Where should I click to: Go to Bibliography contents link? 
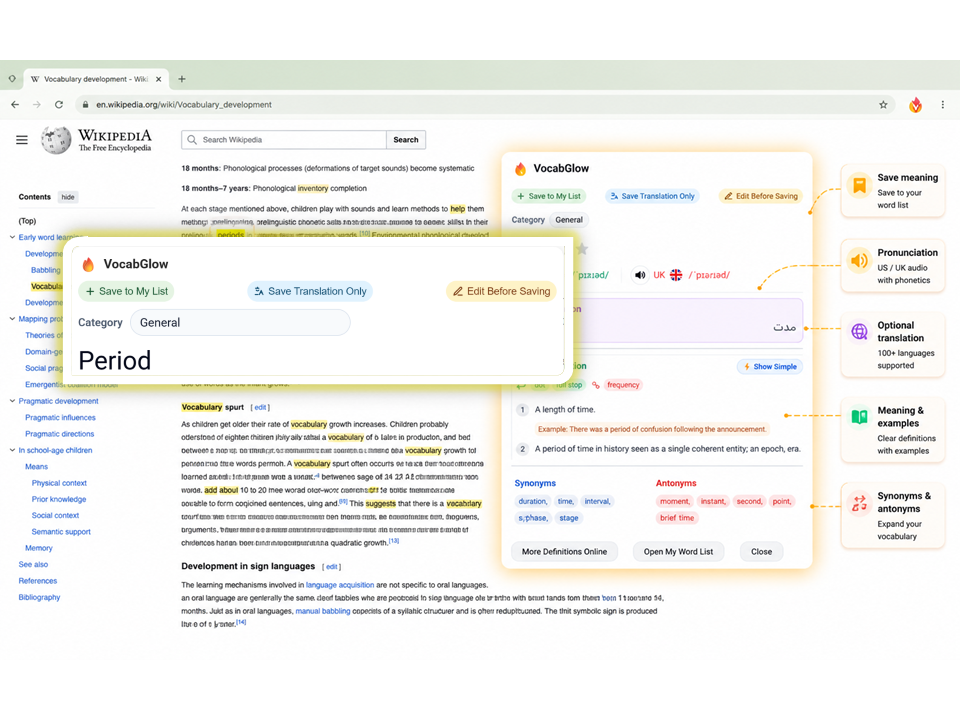(x=39, y=598)
